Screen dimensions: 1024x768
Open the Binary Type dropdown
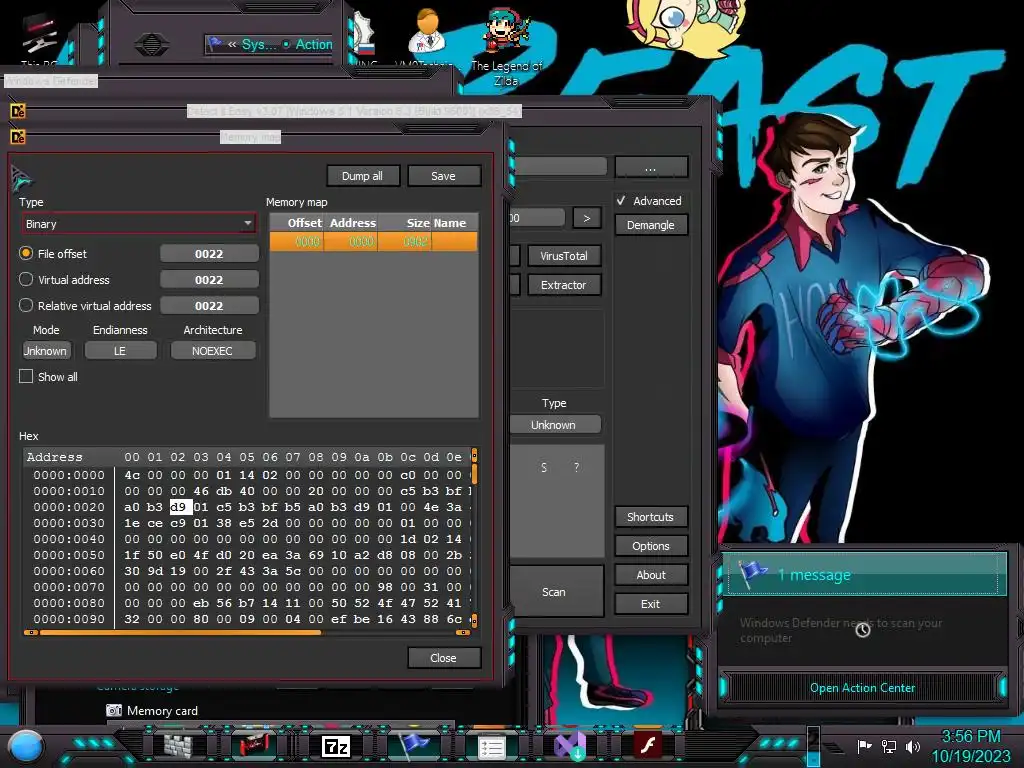pyautogui.click(x=138, y=224)
